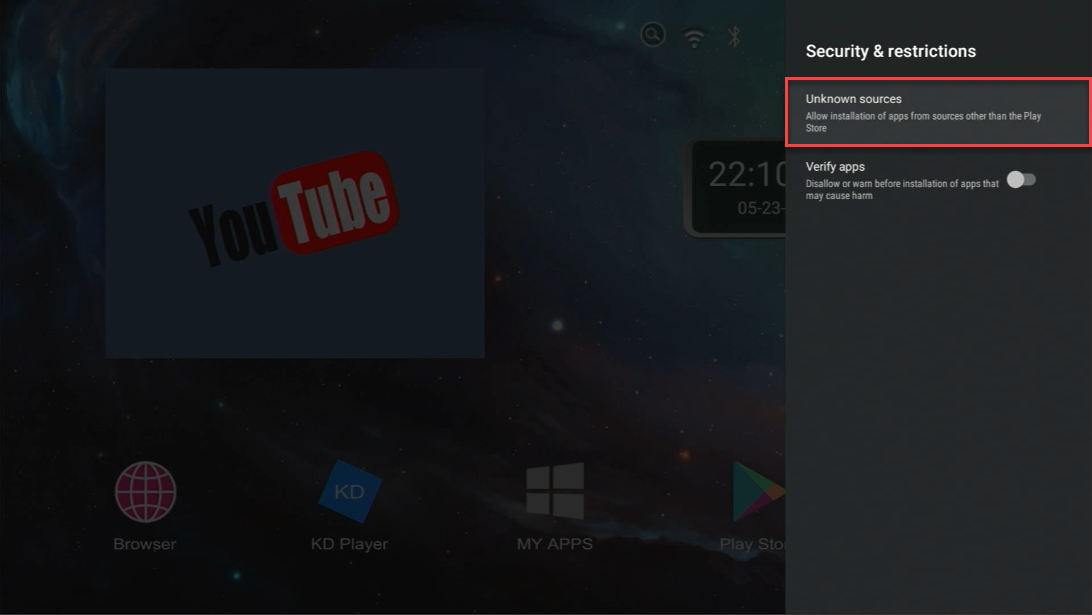Open the YouTube tile
The width and height of the screenshot is (1092, 615).
(x=295, y=213)
